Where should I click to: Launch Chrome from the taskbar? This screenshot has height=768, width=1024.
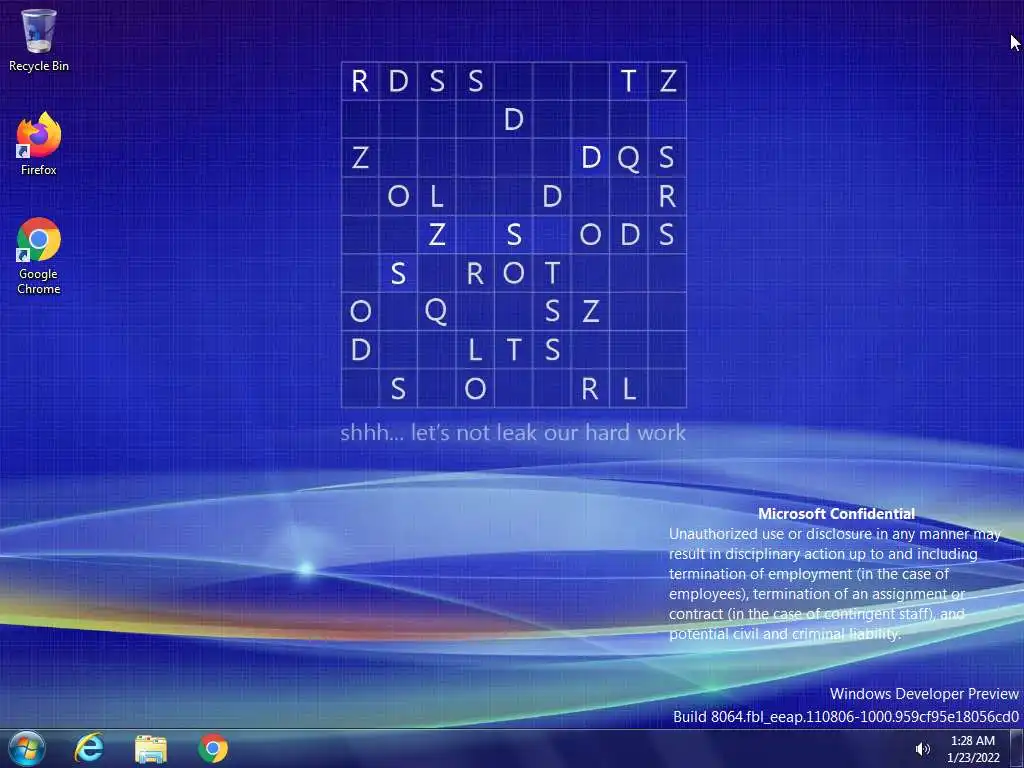[213, 748]
